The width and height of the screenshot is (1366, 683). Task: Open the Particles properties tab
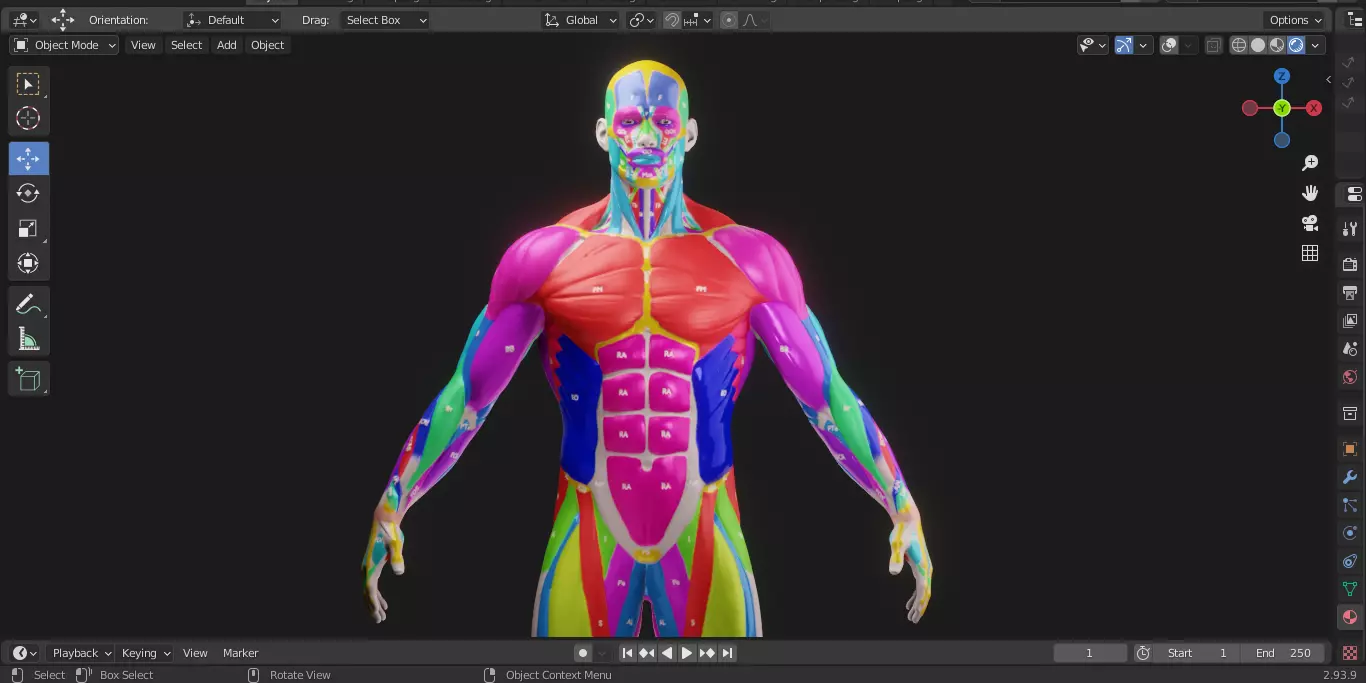click(1350, 505)
